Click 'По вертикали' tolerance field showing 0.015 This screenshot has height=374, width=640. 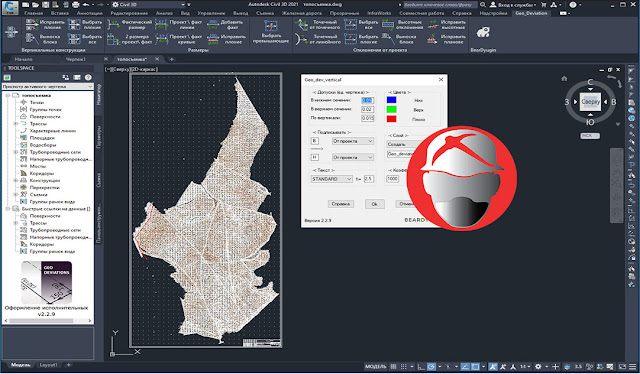(x=367, y=118)
